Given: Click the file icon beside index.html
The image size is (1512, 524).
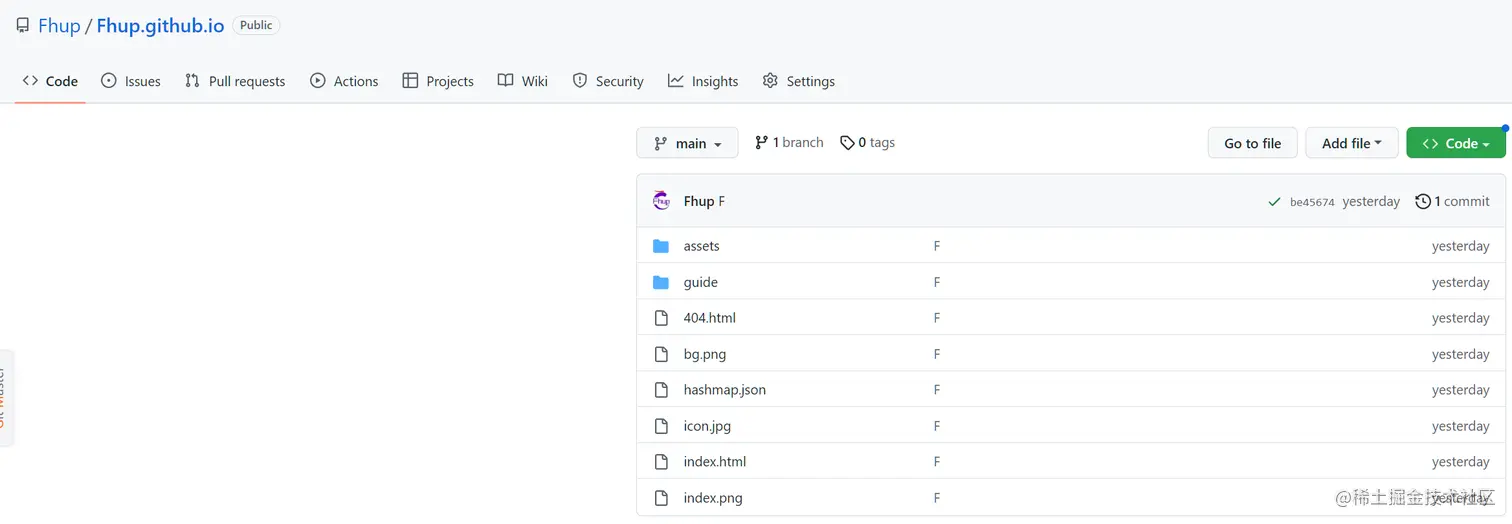Looking at the screenshot, I should coord(661,462).
